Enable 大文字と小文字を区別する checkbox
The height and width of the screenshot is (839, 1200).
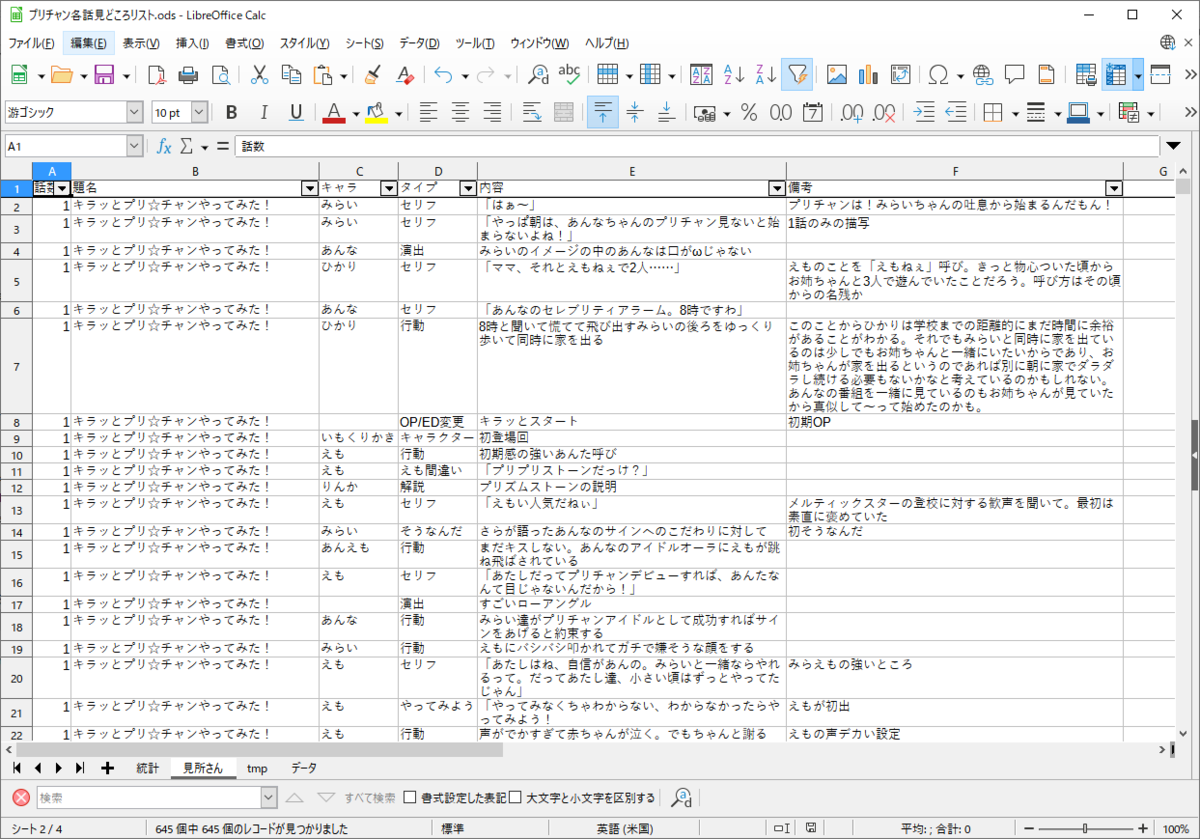click(x=515, y=797)
